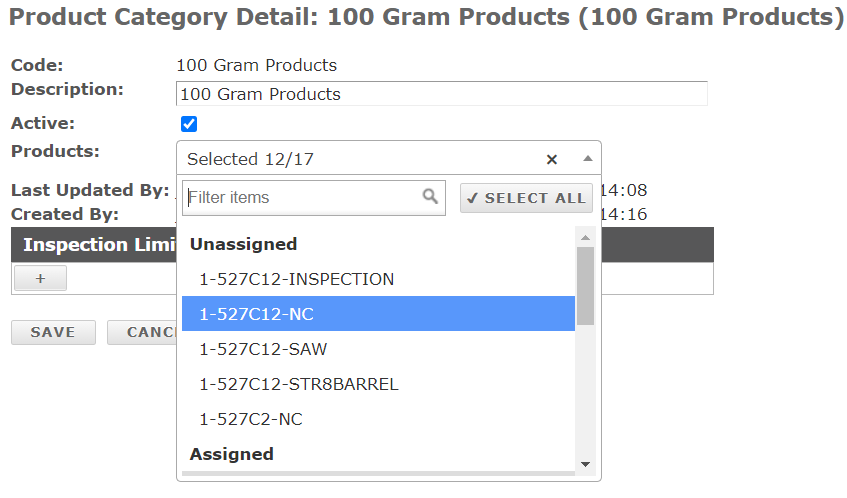Click the list scrollbar up arrow
Screen dimensions: 847x498
pyautogui.click(x=586, y=238)
